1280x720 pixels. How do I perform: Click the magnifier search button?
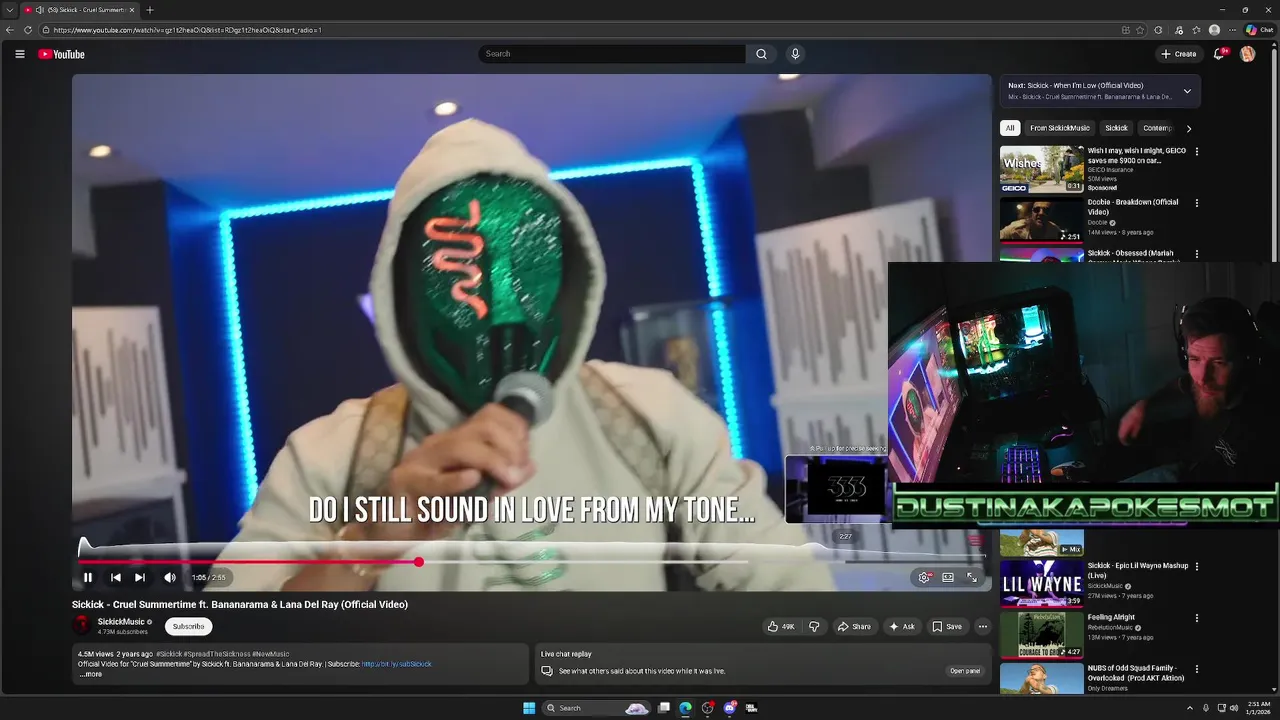(761, 54)
